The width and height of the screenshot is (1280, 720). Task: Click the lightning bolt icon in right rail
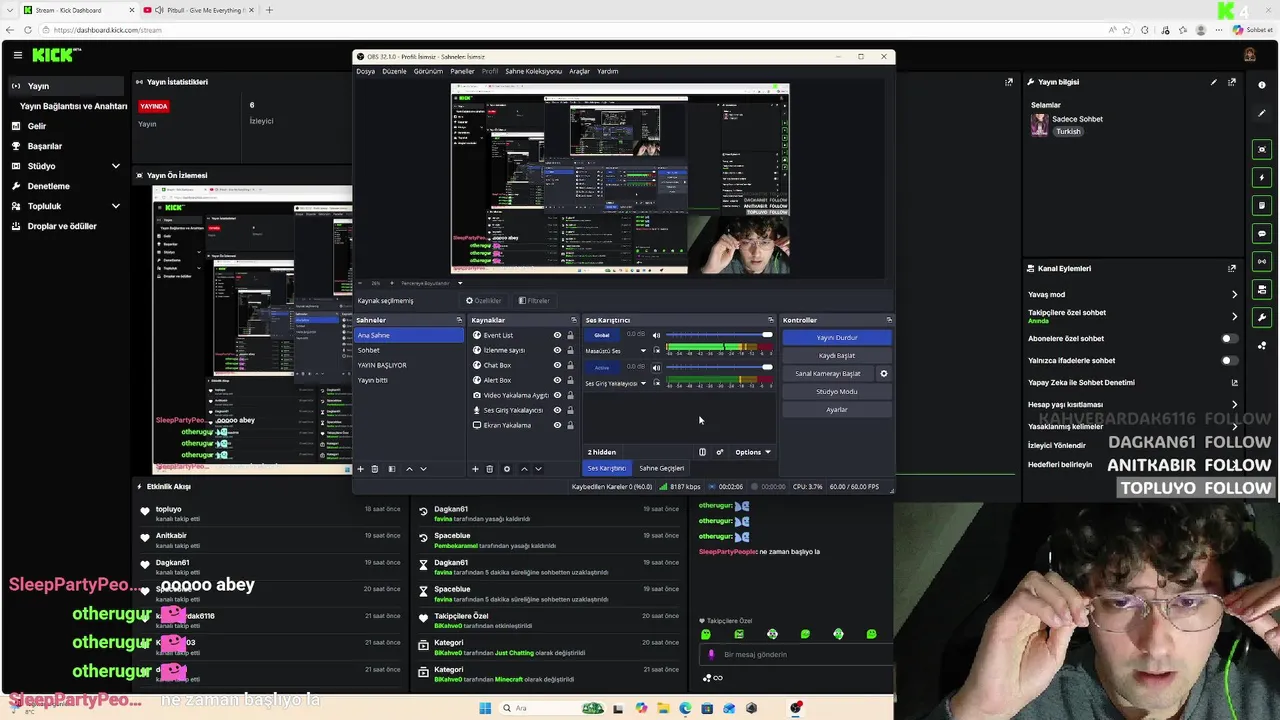pos(1262,177)
